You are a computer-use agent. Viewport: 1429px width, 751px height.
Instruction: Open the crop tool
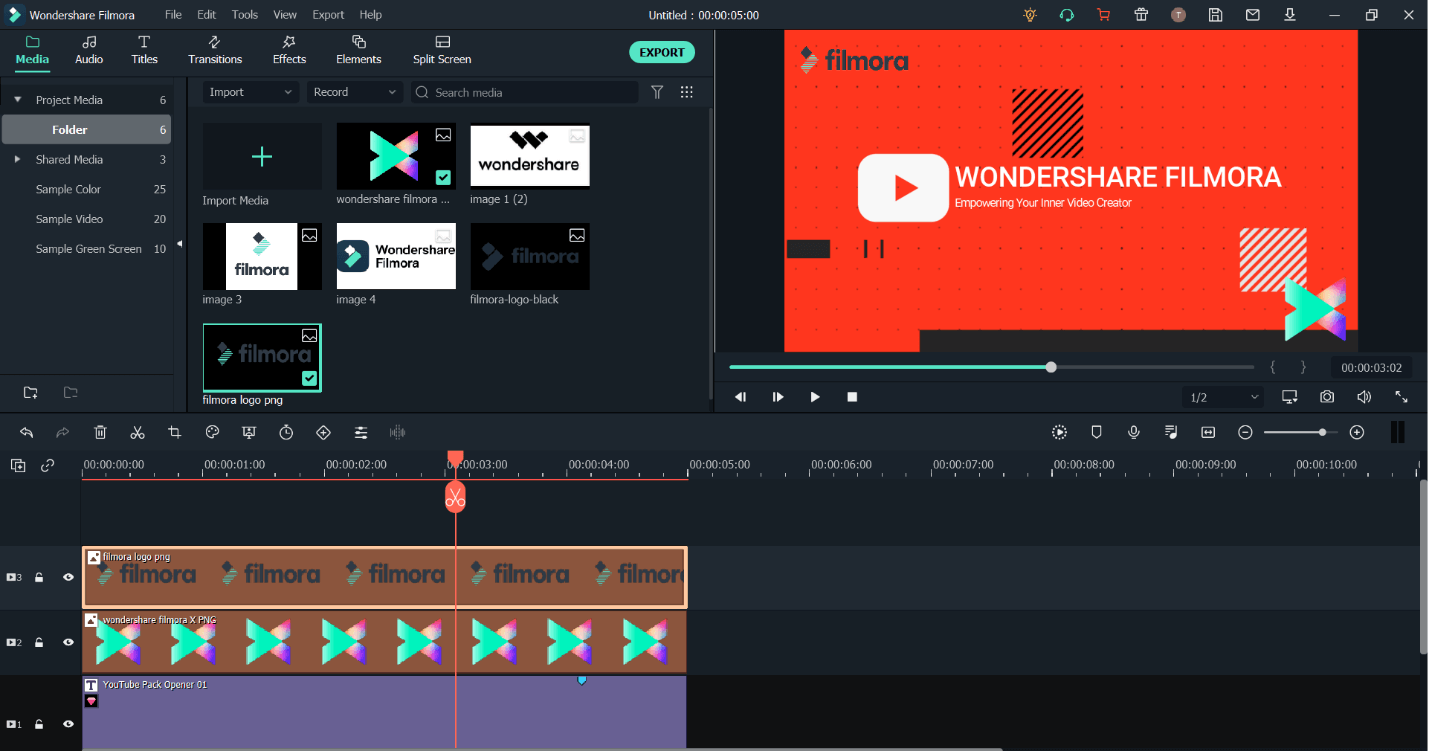tap(175, 432)
